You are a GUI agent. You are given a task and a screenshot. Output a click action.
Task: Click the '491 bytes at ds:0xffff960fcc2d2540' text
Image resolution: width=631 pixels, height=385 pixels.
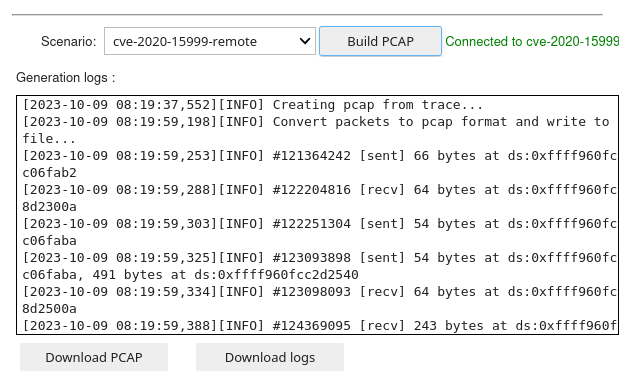tap(225, 275)
